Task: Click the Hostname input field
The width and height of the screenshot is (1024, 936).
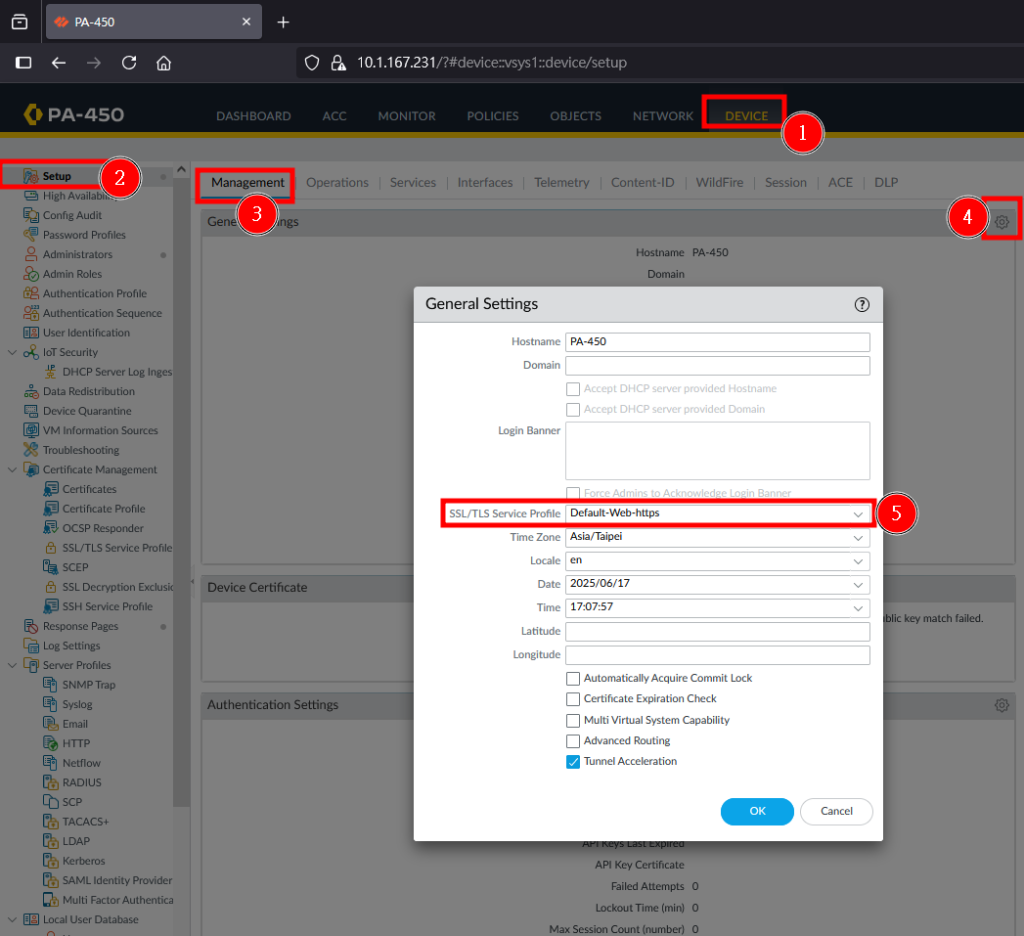Action: 717,342
